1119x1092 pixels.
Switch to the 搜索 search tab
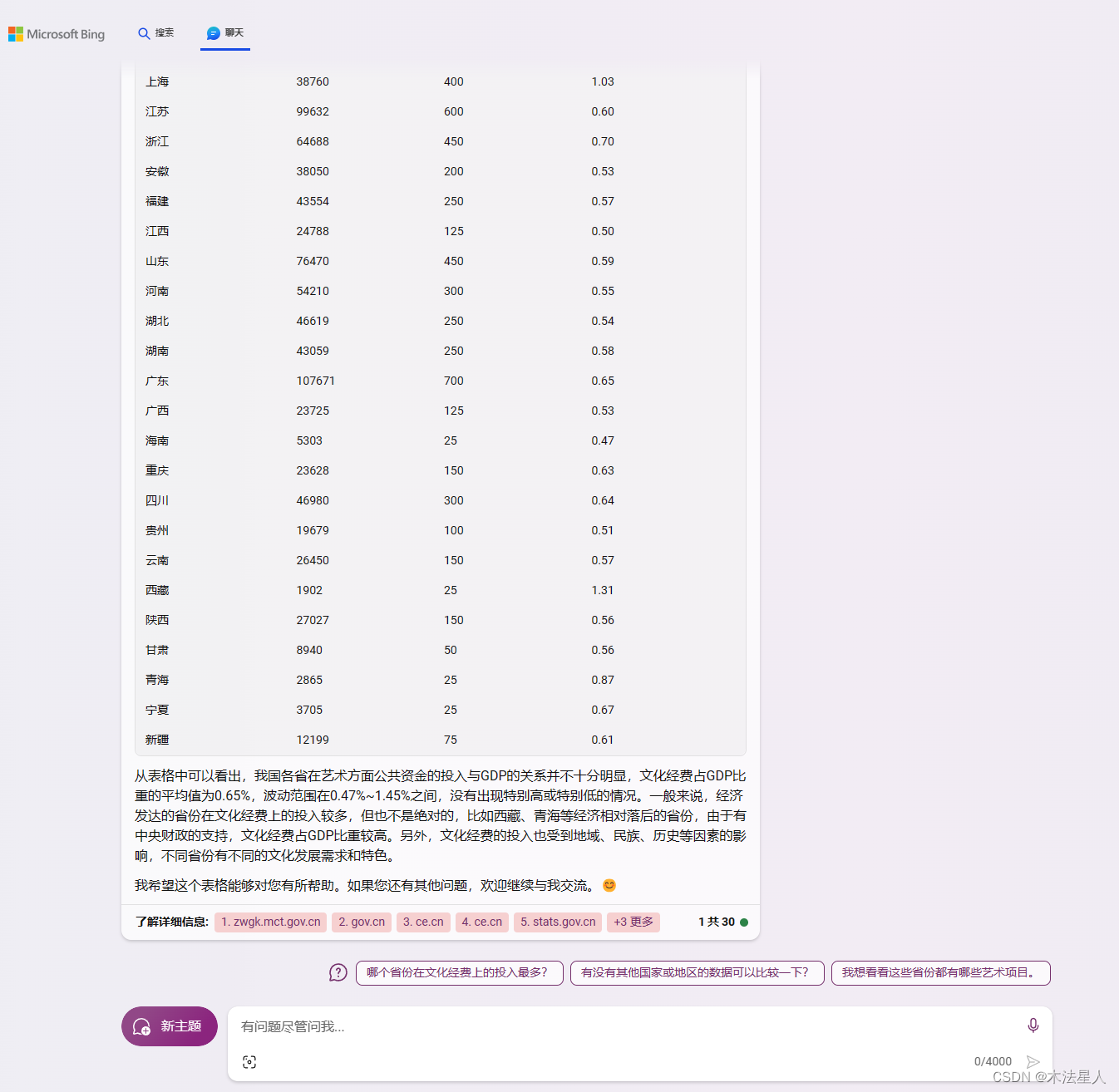point(156,33)
